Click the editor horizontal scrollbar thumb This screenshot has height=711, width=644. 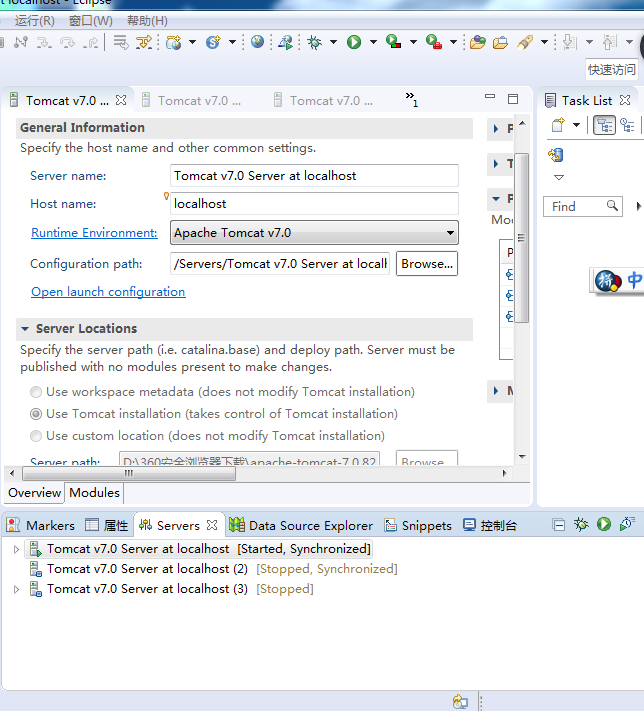coord(129,473)
